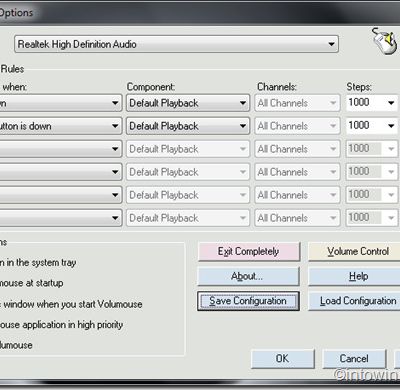Open the Steps 1000 dropdown in the first rule

click(x=372, y=103)
